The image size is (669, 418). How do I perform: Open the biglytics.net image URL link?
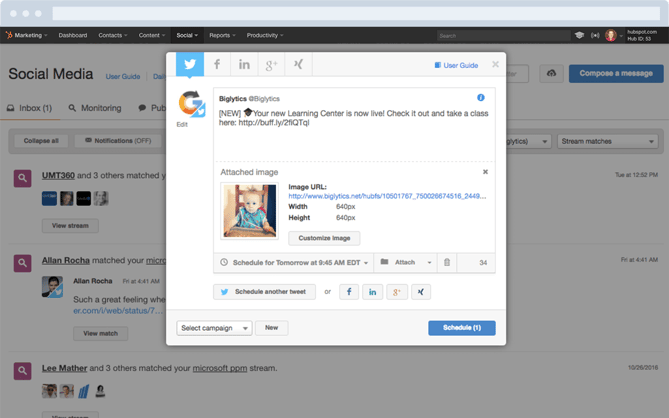[x=387, y=196]
